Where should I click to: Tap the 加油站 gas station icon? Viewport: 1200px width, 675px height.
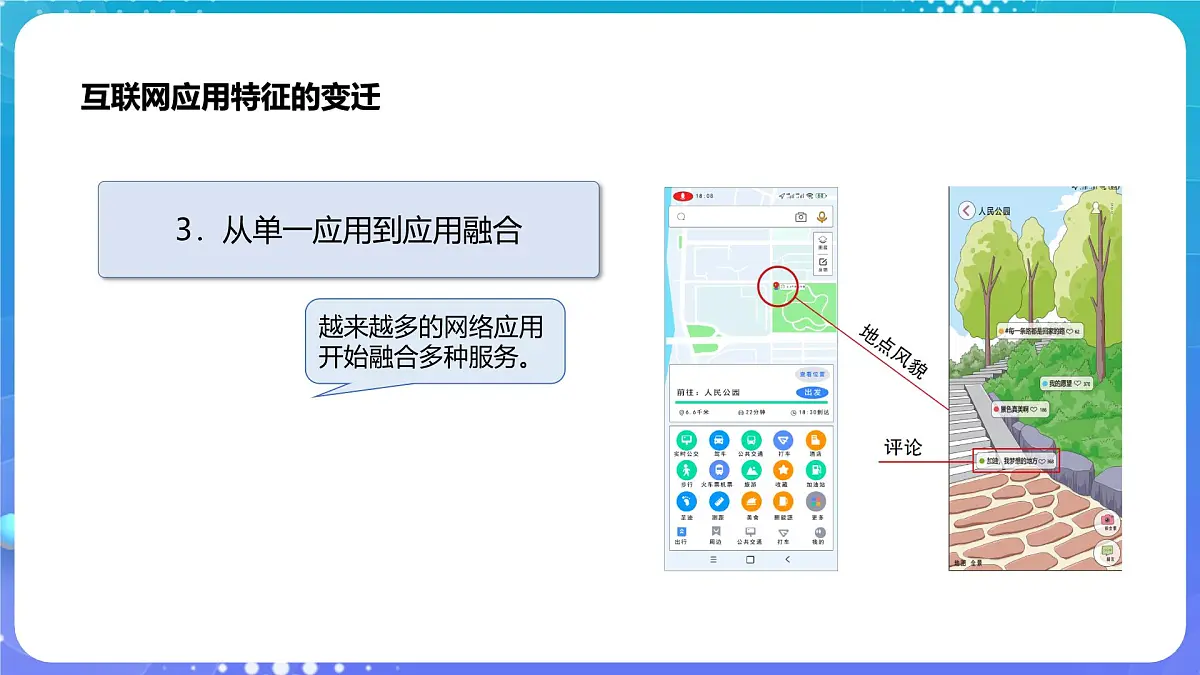pos(816,470)
